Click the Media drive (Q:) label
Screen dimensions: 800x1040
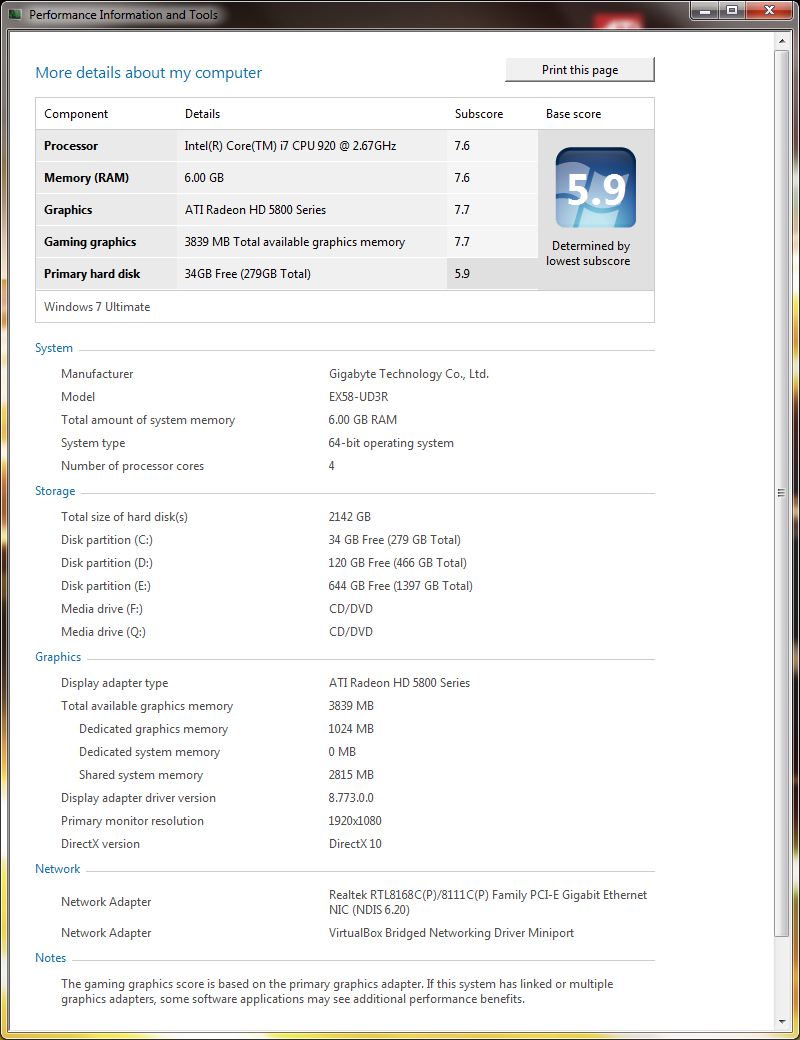point(103,632)
